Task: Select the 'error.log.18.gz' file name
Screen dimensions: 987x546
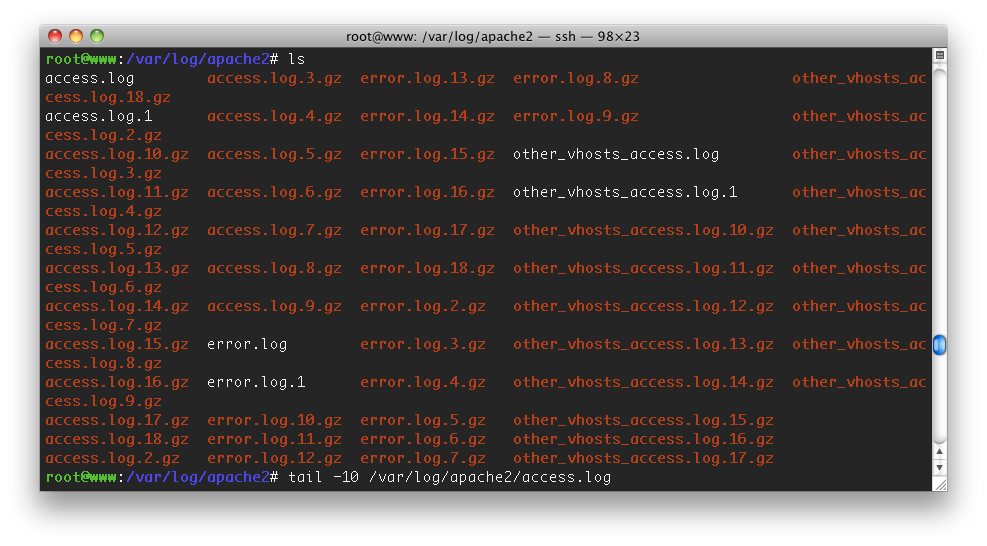Action: pos(427,268)
